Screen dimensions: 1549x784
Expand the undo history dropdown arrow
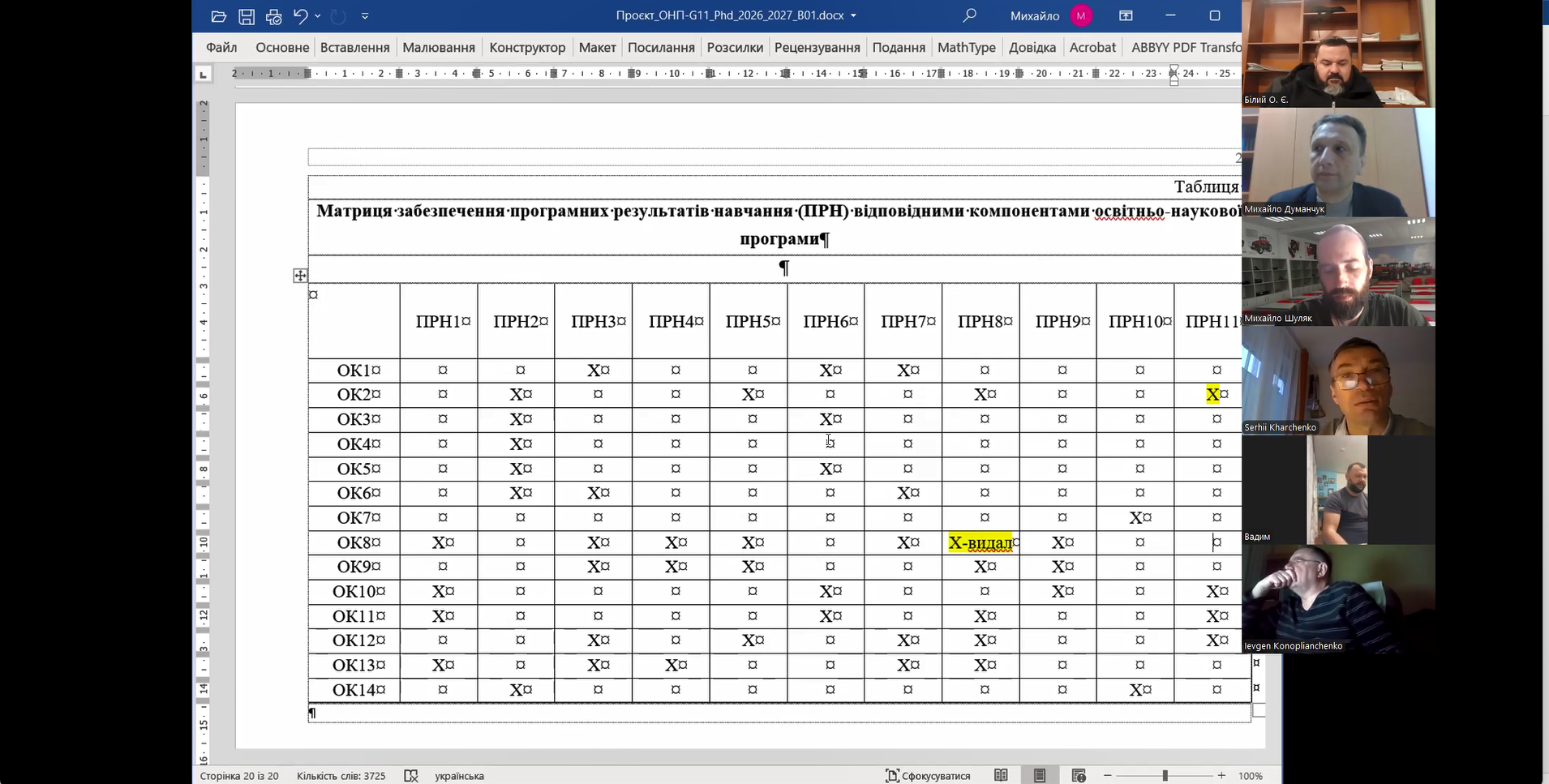pyautogui.click(x=318, y=16)
